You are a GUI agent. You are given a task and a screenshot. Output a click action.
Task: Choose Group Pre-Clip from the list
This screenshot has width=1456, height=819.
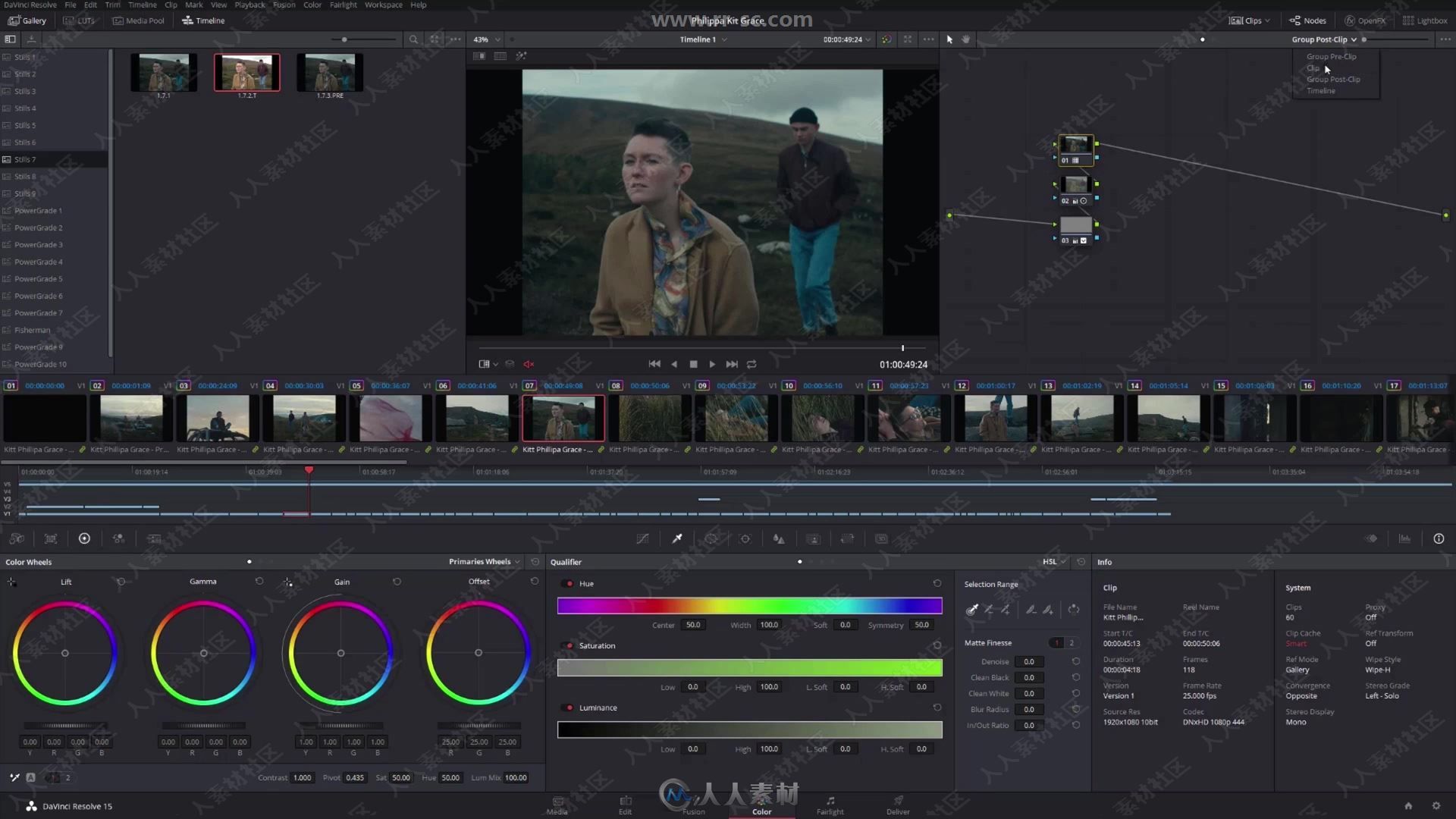[1331, 57]
